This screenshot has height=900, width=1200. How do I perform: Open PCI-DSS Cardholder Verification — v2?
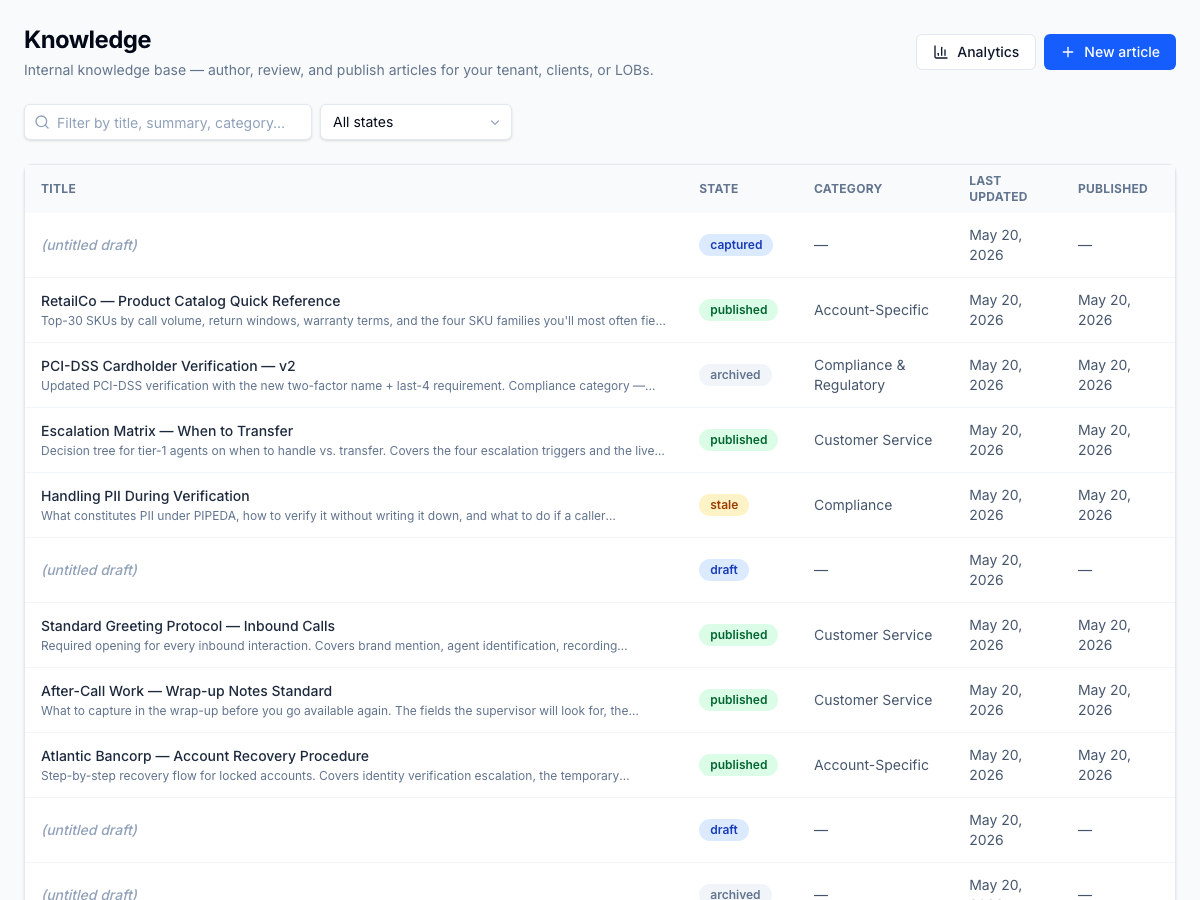(168, 366)
